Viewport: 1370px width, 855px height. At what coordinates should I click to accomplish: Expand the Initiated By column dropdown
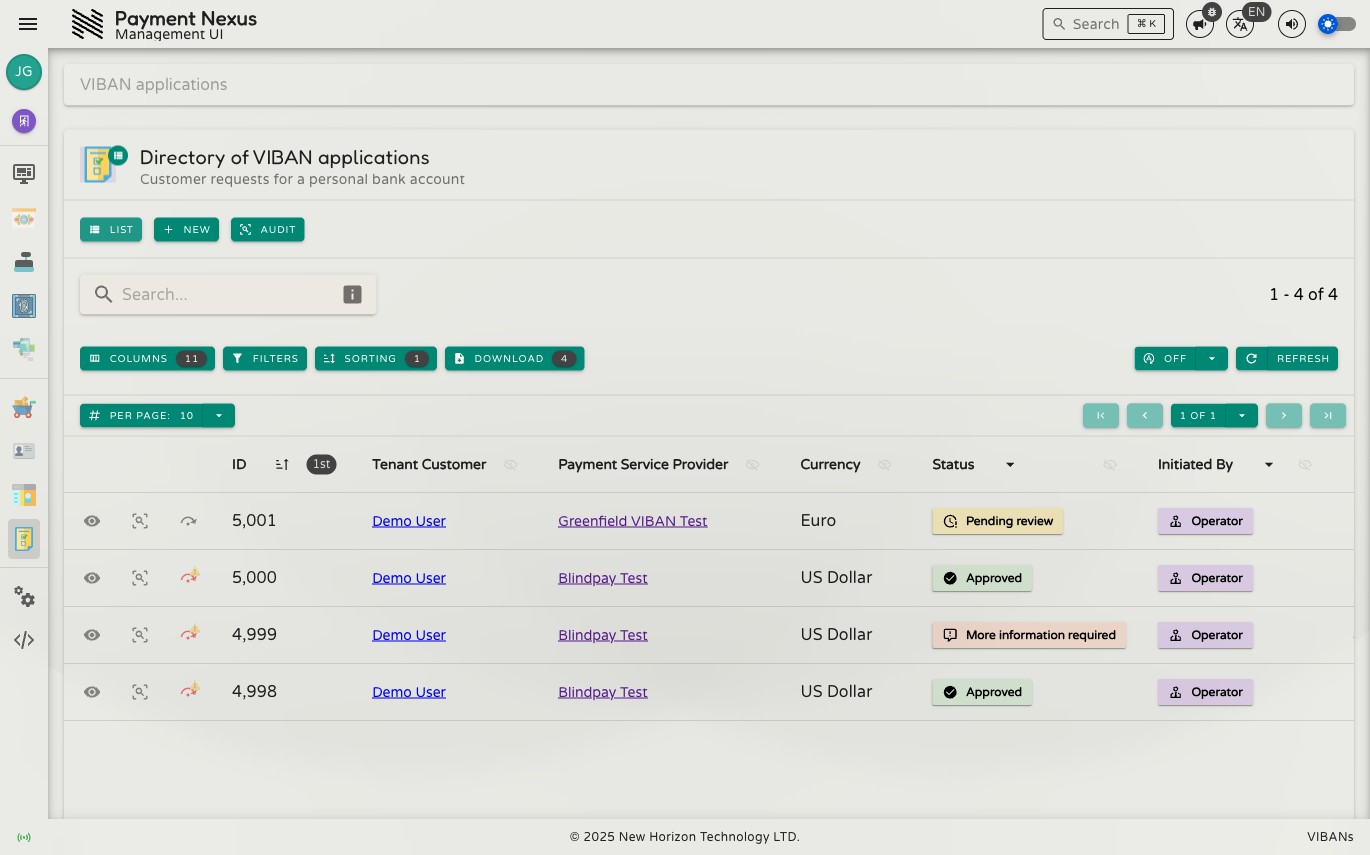click(x=1269, y=465)
